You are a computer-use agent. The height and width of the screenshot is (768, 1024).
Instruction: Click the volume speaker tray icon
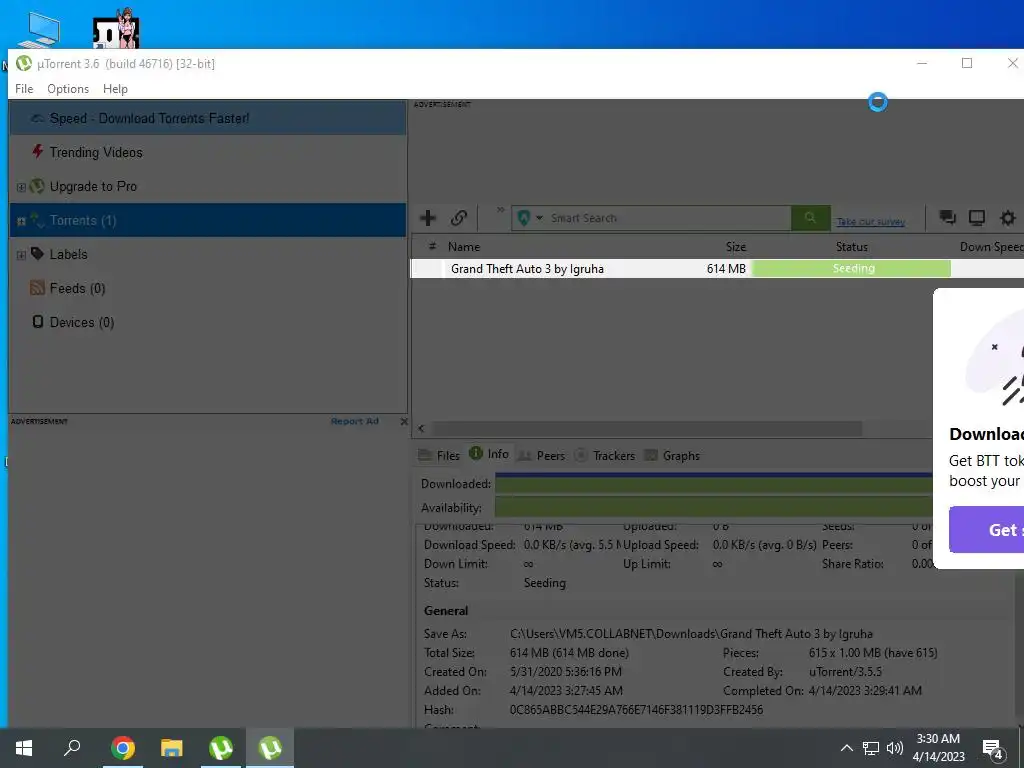(895, 748)
